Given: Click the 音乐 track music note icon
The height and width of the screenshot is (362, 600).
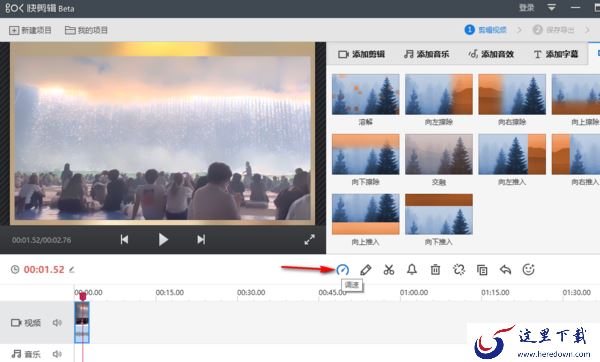Looking at the screenshot, I should [x=16, y=354].
